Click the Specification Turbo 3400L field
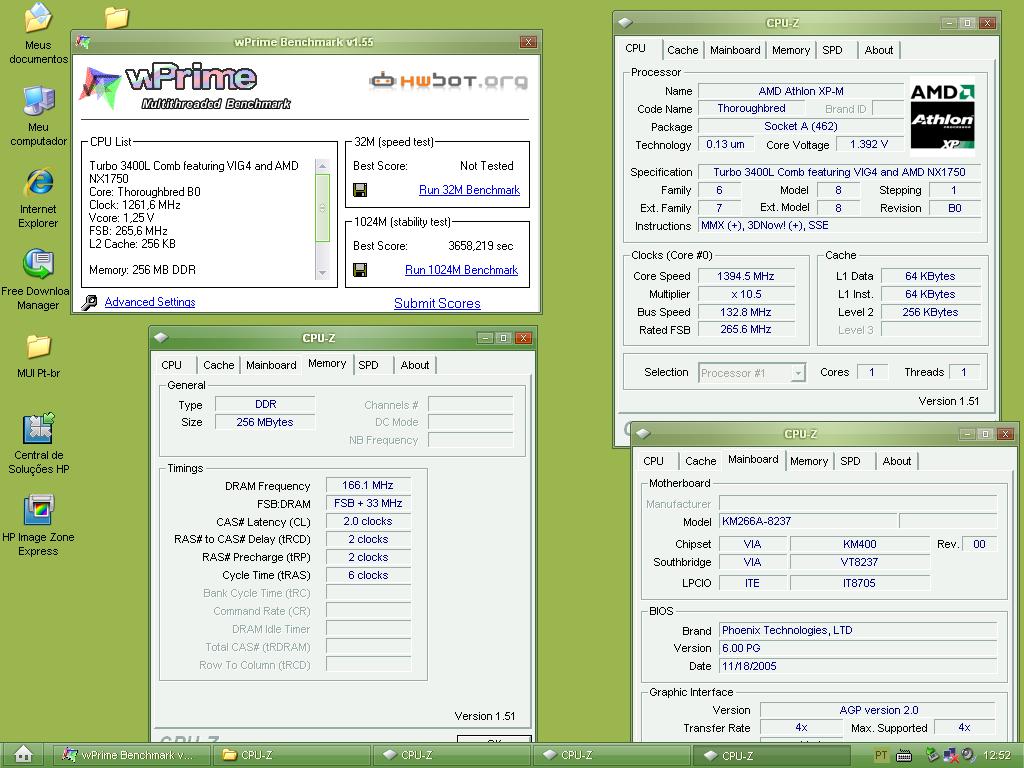The width and height of the screenshot is (1024, 768). click(839, 172)
